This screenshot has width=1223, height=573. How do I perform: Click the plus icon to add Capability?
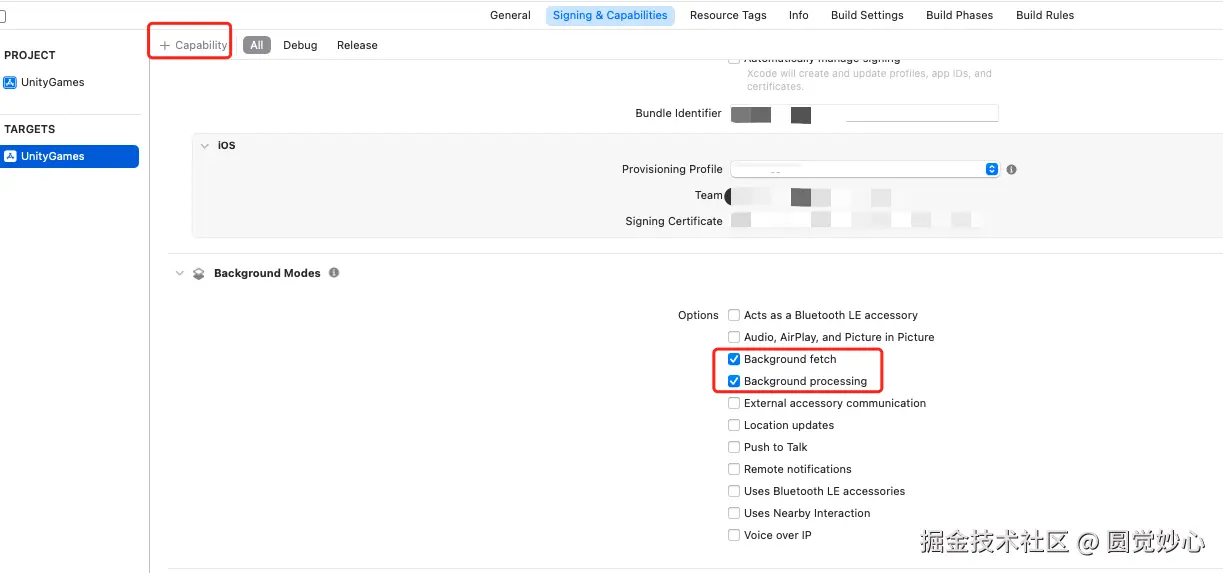pyautogui.click(x=165, y=46)
